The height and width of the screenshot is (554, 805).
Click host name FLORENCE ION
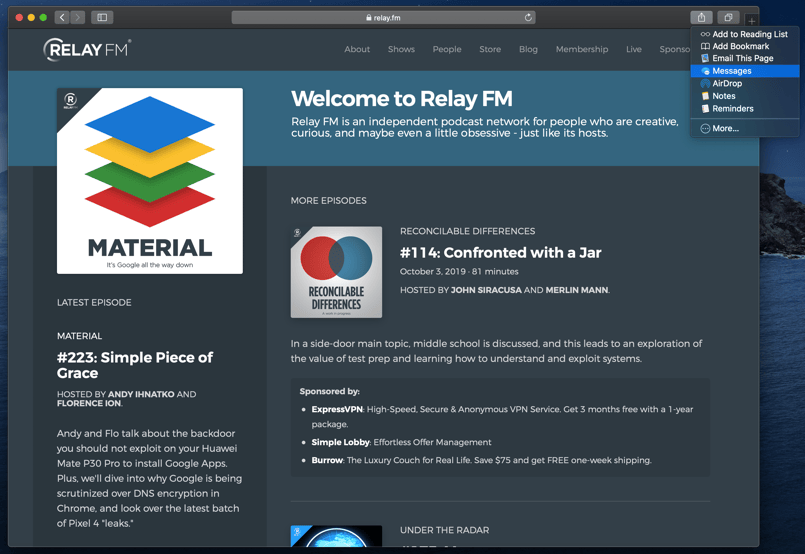89,404
